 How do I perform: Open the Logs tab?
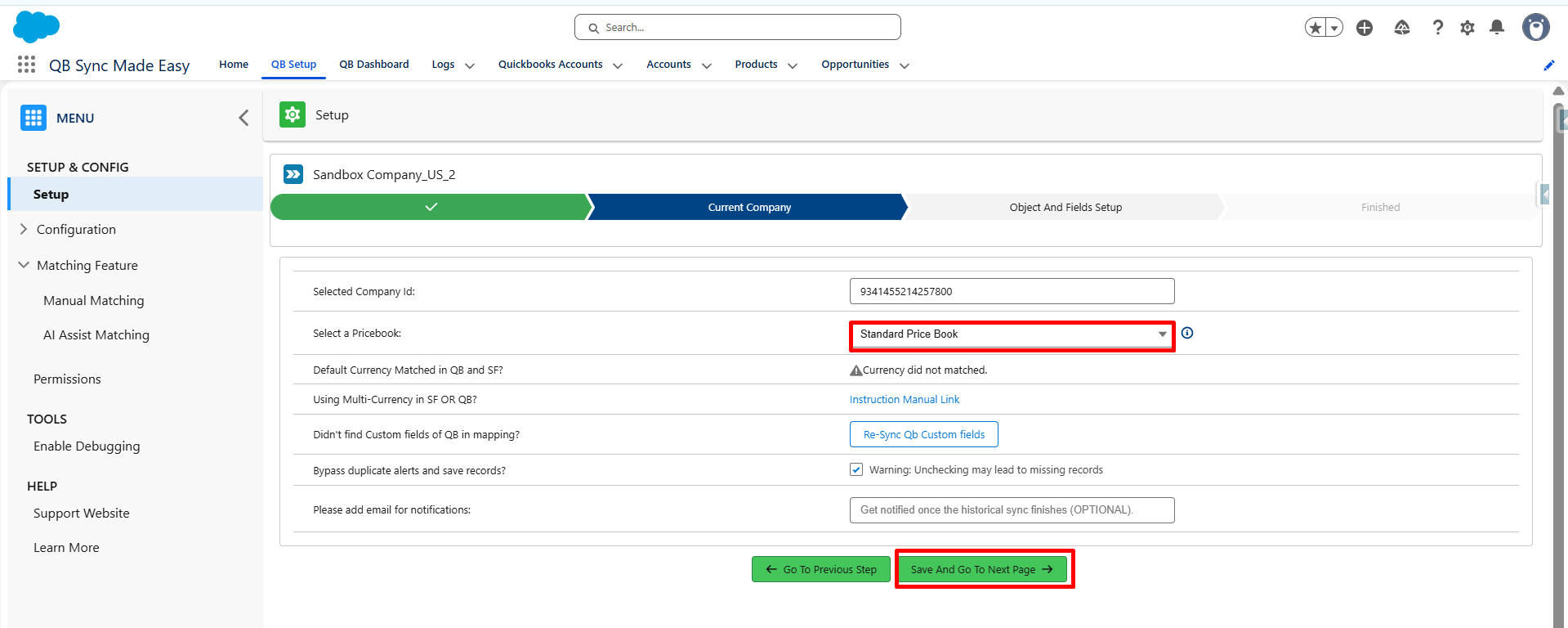(443, 65)
